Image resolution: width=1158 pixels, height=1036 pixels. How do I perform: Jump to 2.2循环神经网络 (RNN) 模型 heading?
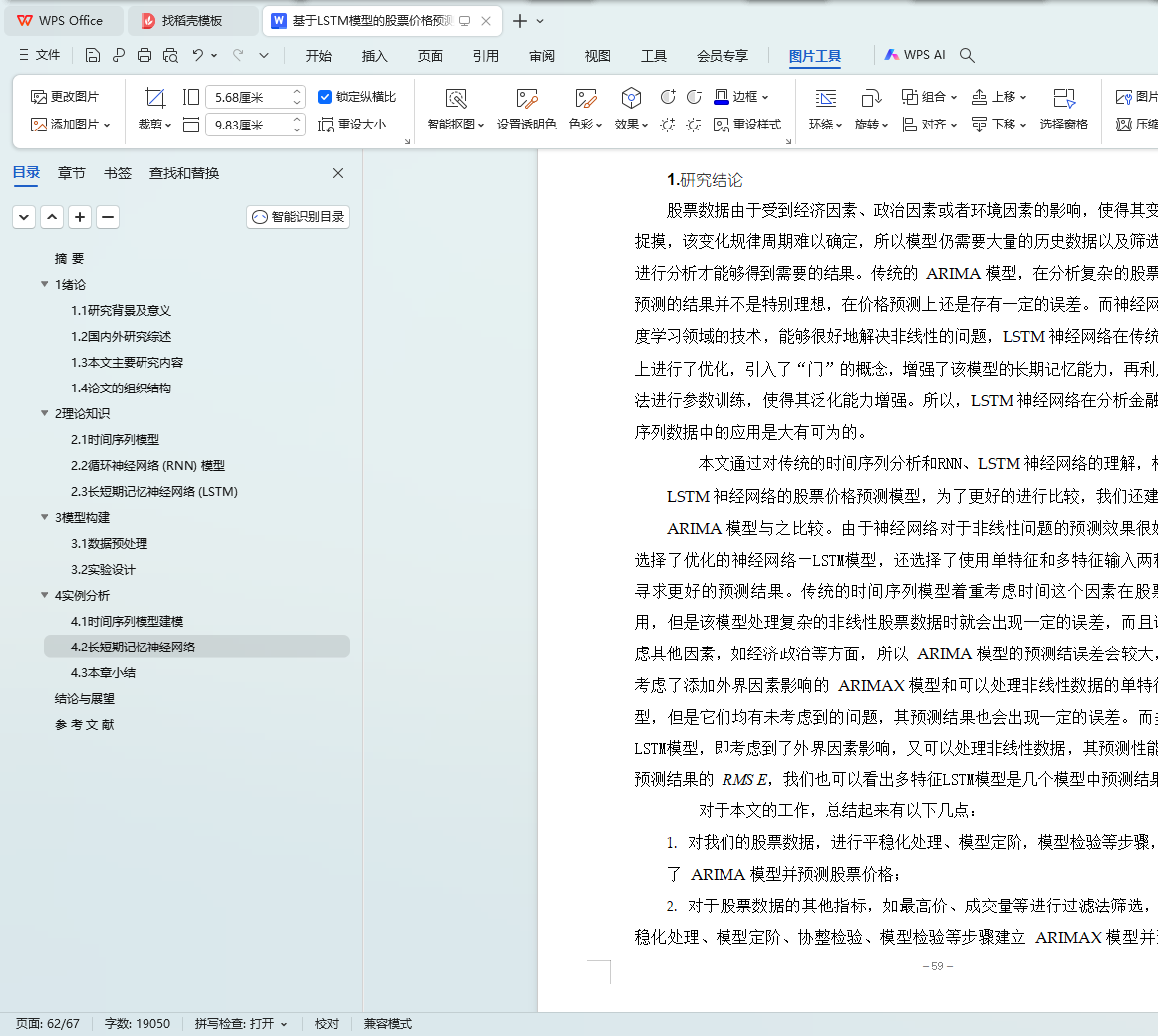[x=147, y=465]
